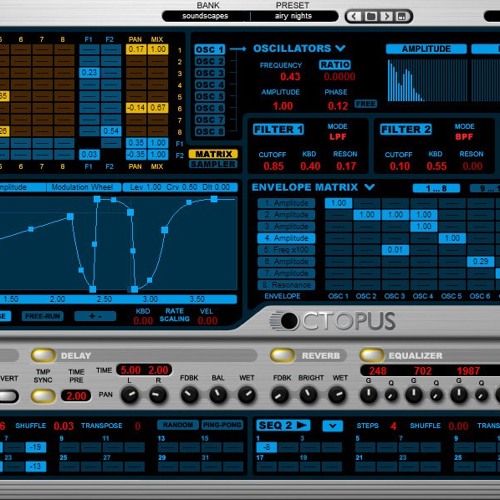Image resolution: width=500 pixels, height=500 pixels.
Task: Toggle sequencer RANDOM mode
Action: click(178, 425)
